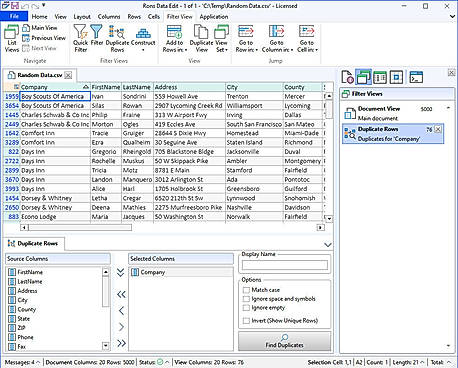Go to Main View
This screenshot has height=368, width=458.
[x=40, y=28]
